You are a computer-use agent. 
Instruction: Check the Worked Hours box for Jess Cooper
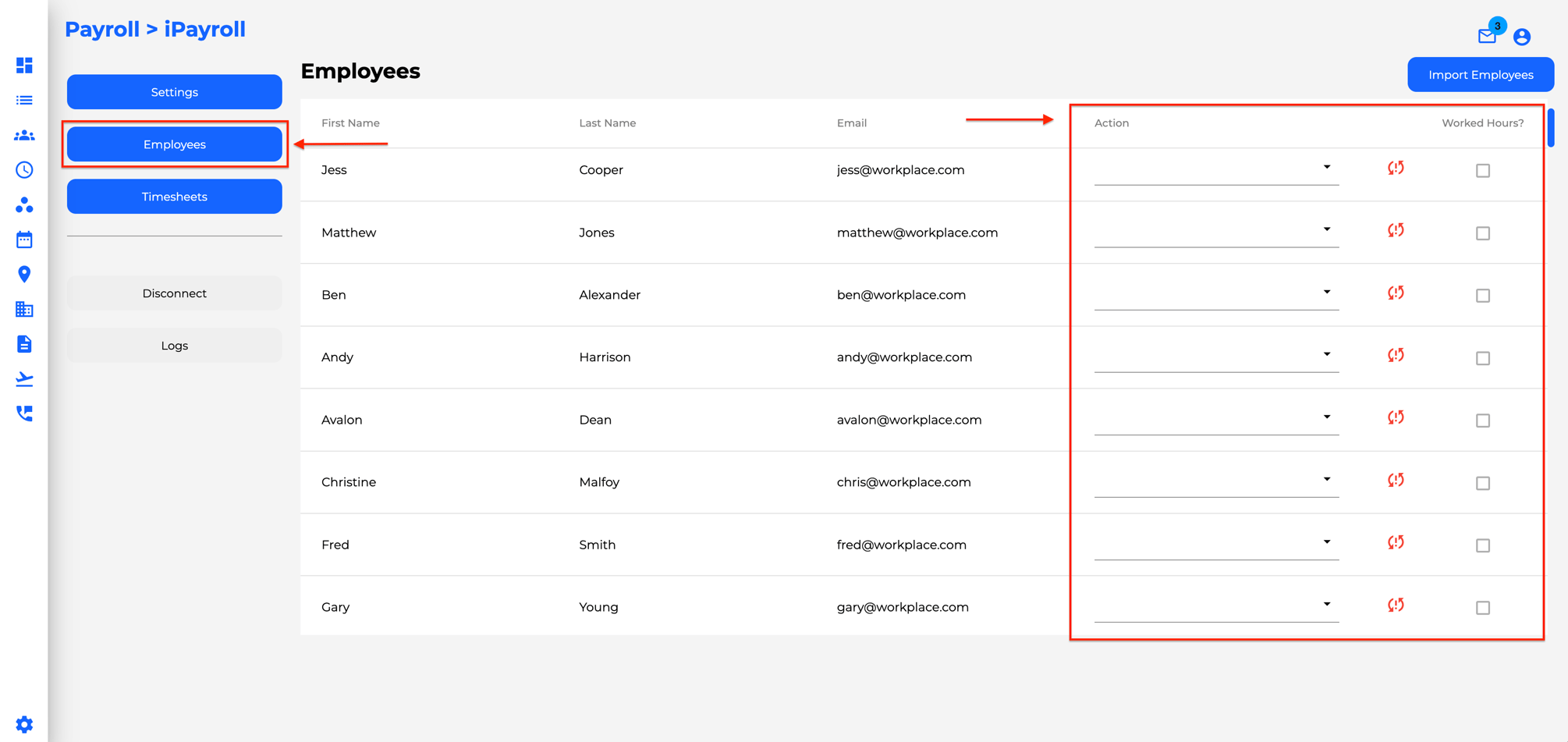(x=1483, y=170)
